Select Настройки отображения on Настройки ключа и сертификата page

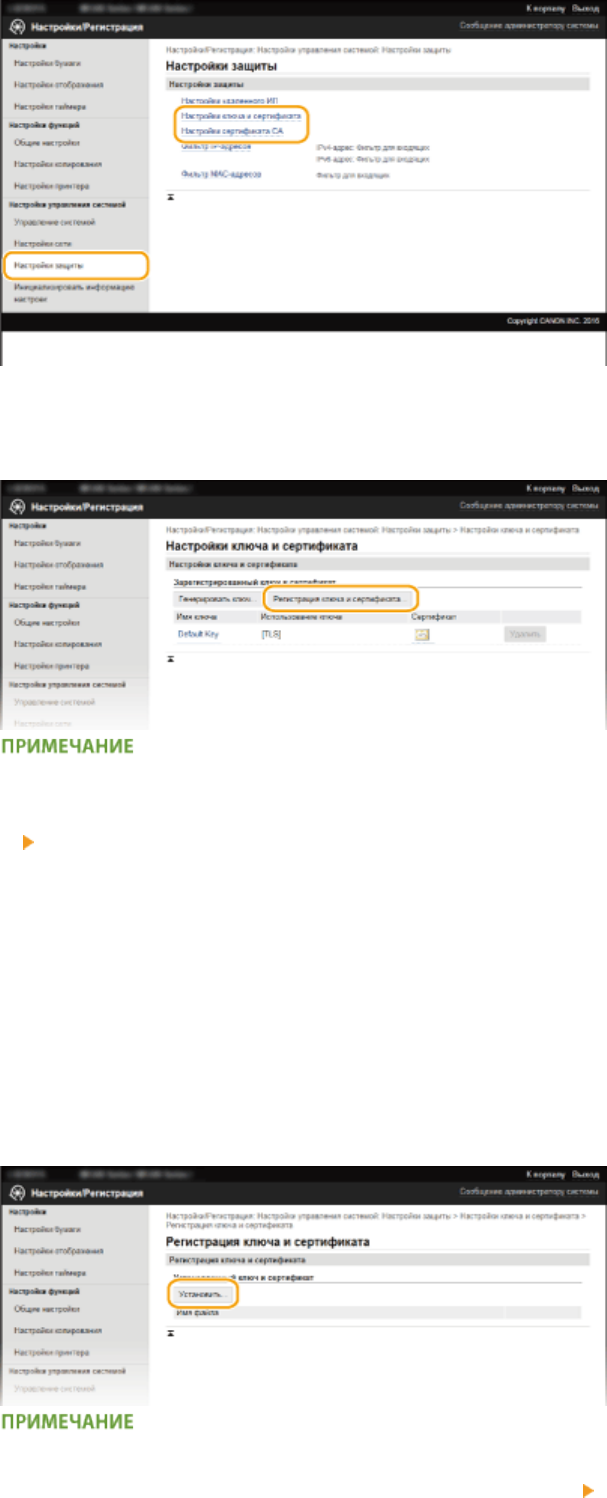[58, 564]
